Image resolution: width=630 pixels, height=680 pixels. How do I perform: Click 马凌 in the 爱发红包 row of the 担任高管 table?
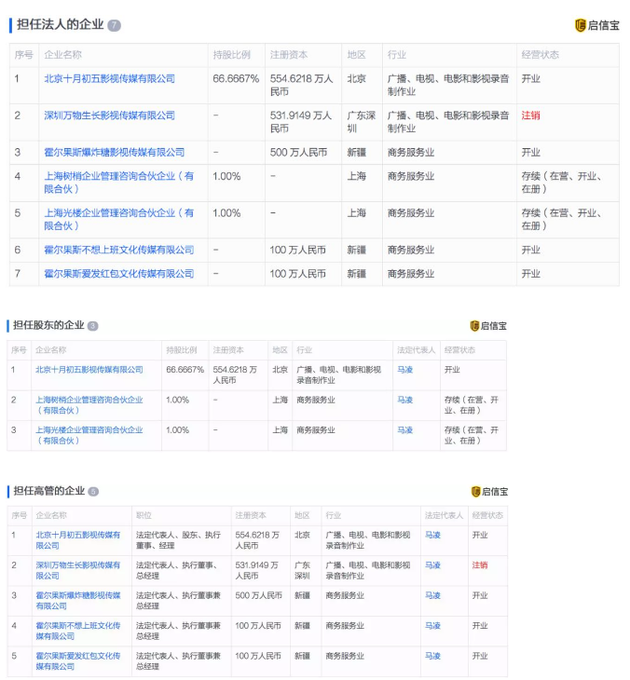pos(433,656)
